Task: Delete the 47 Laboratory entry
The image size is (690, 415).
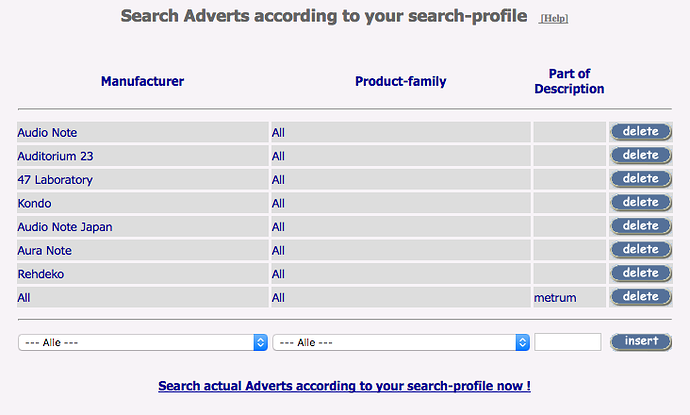Action: [x=641, y=179]
